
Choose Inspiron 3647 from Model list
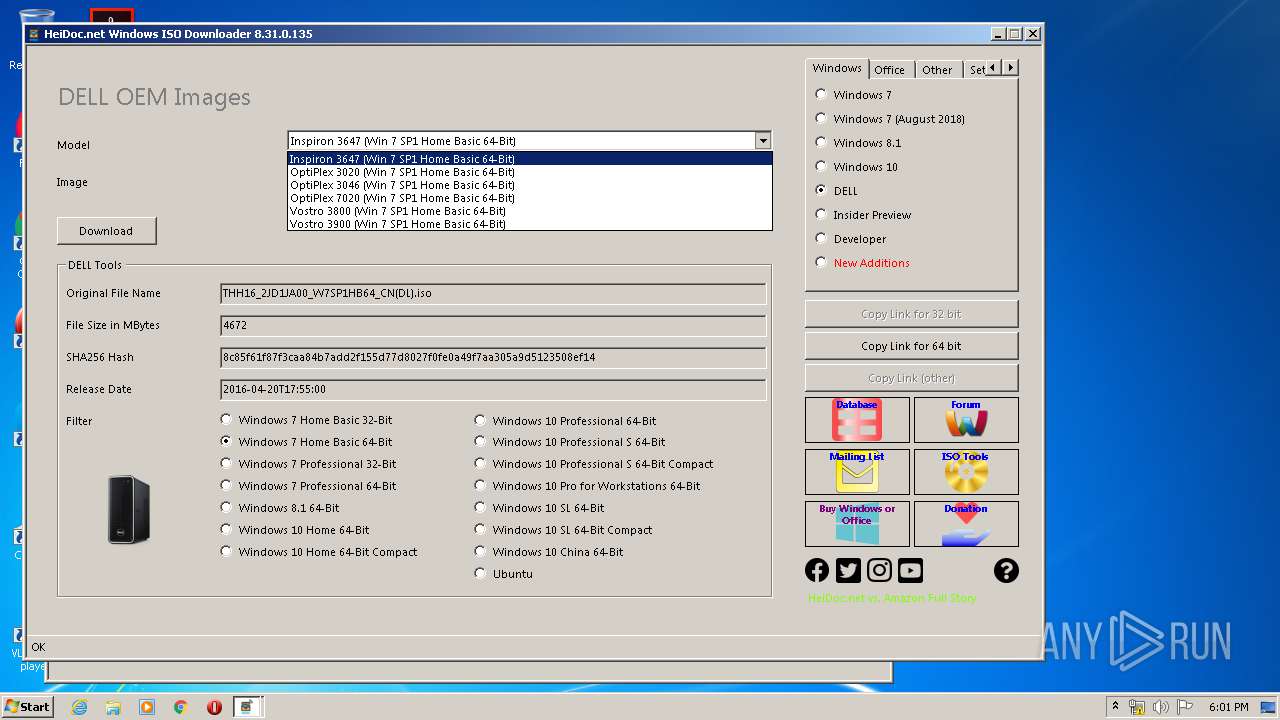click(530, 159)
